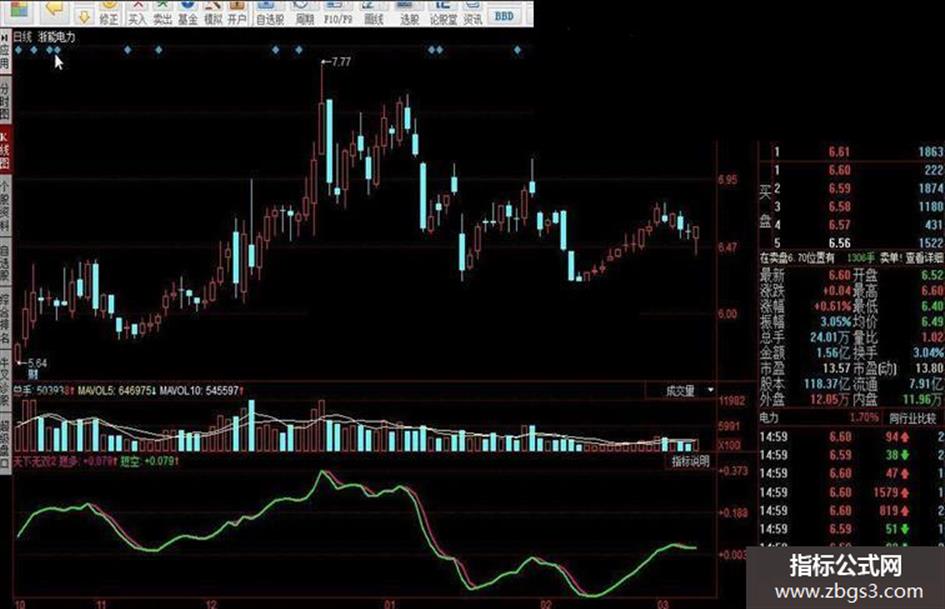
Task: Click the BBD toolbar button
Action: click(504, 16)
